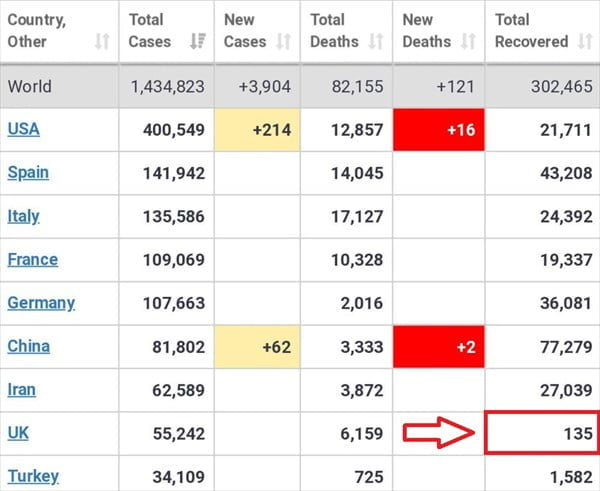Open France country page link

pyautogui.click(x=32, y=259)
